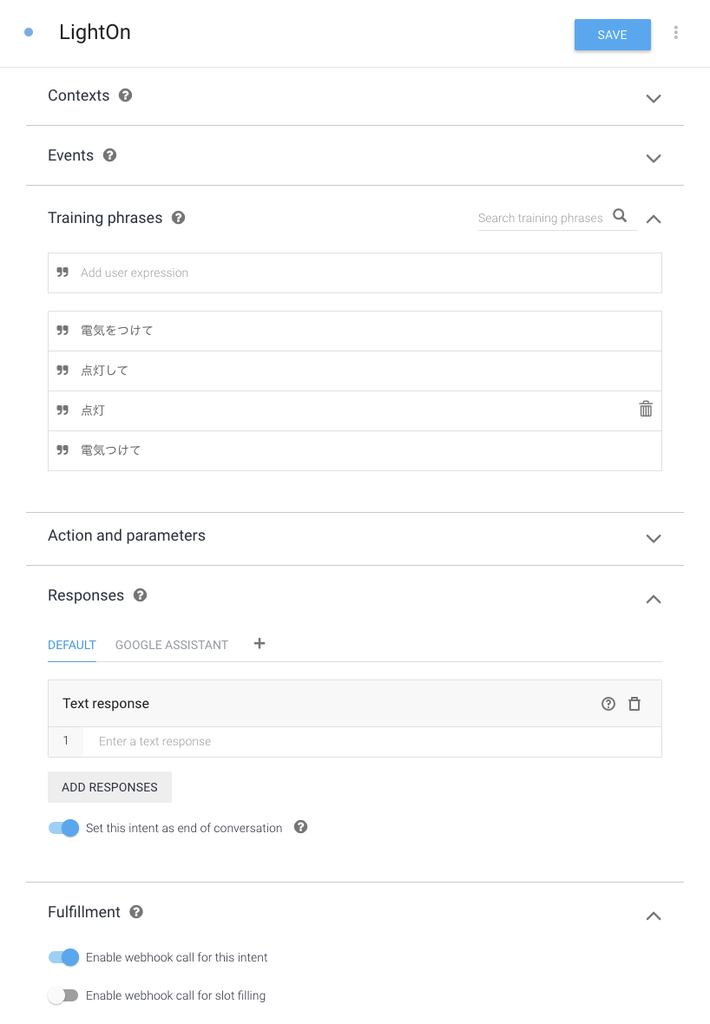Enable webhook call for slot filling
This screenshot has height=1024, width=710.
pyautogui.click(x=64, y=996)
